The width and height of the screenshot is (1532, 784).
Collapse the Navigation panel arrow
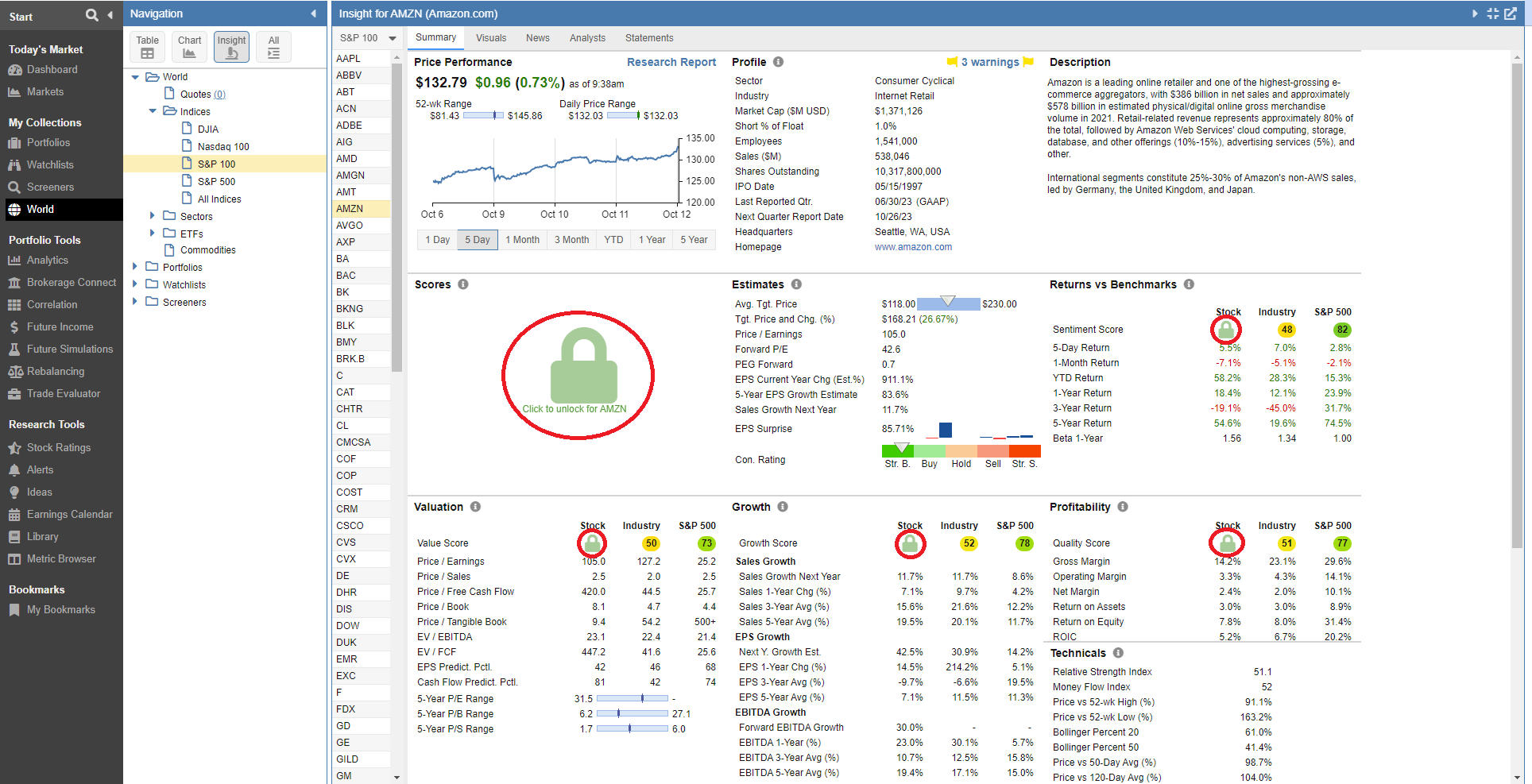coord(313,14)
